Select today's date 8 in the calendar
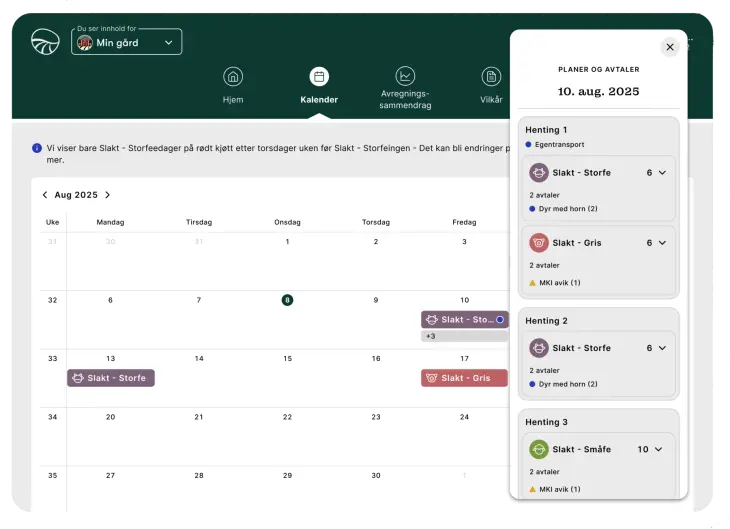The width and height of the screenshot is (730, 529). (287, 300)
